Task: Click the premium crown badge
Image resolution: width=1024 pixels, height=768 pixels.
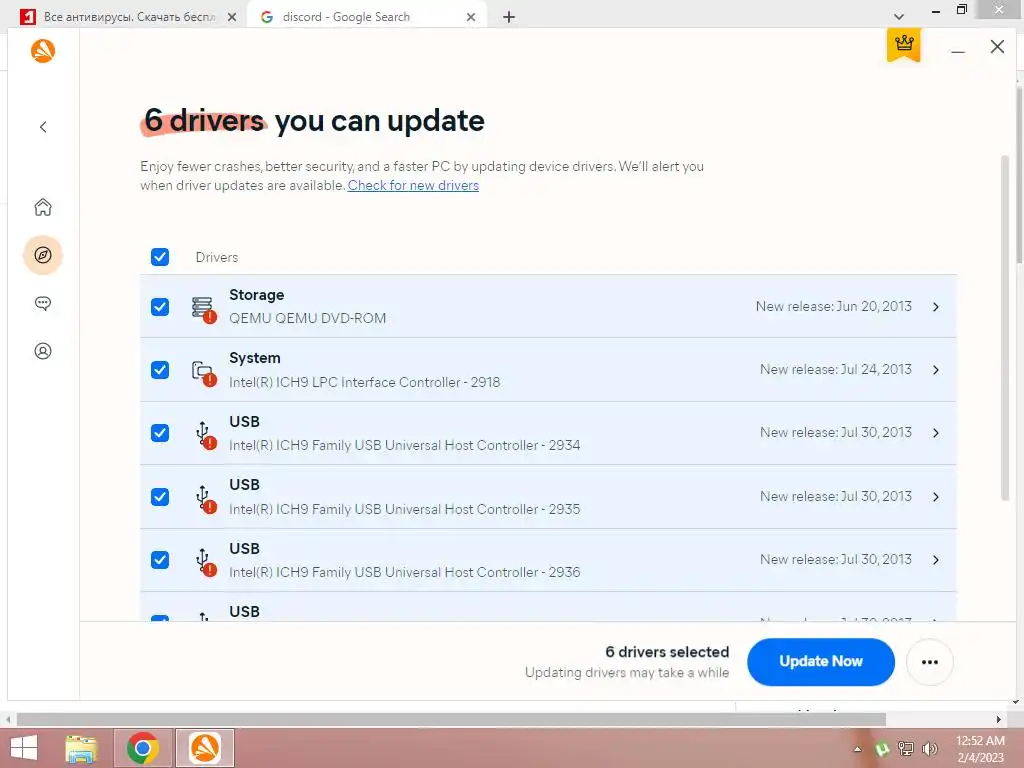Action: point(904,45)
